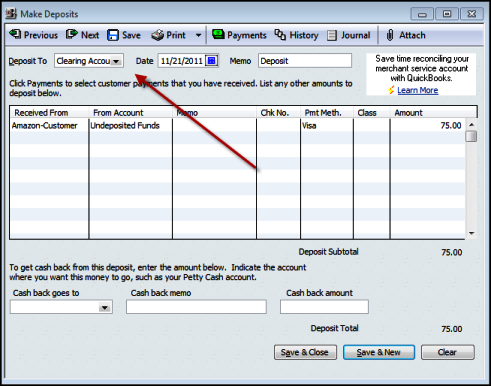
Task: Click the scrollbar thumb of deposit list
Action: click(471, 136)
